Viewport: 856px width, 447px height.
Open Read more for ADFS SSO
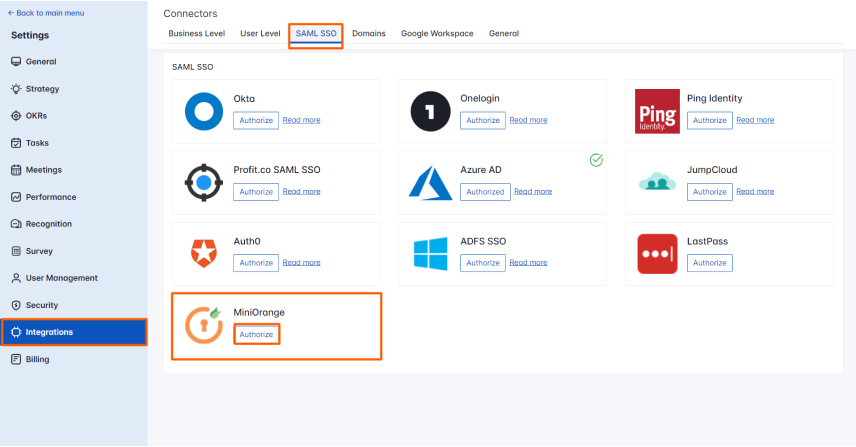point(528,263)
